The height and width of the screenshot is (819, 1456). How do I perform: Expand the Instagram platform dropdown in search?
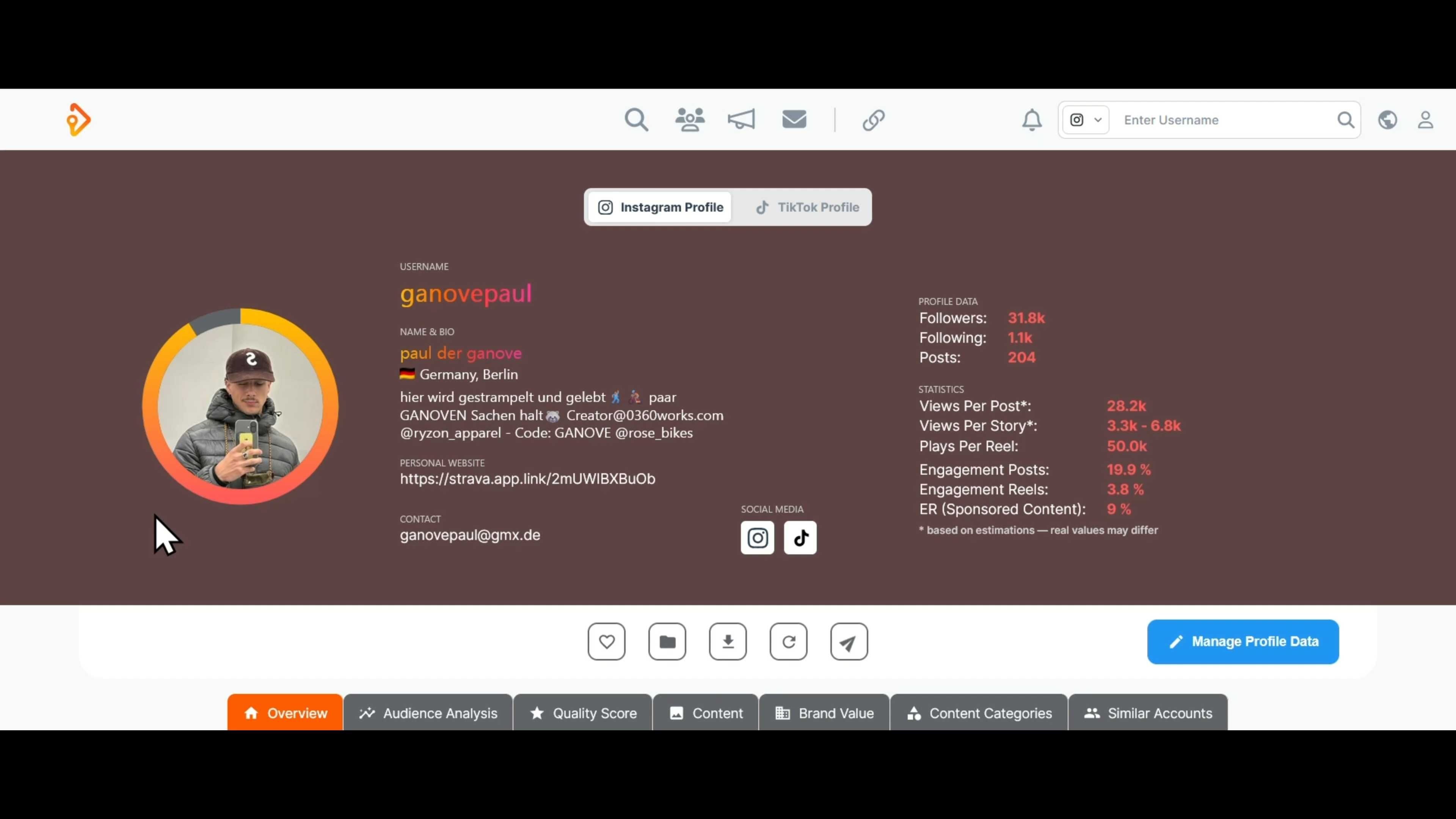click(1085, 120)
